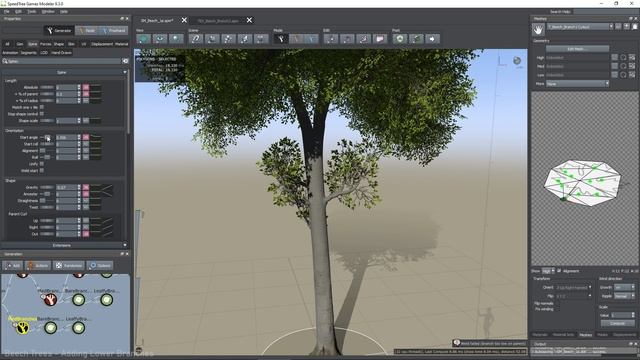This screenshot has height=360, width=640.
Task: Click the property search field
Action: [61, 61]
